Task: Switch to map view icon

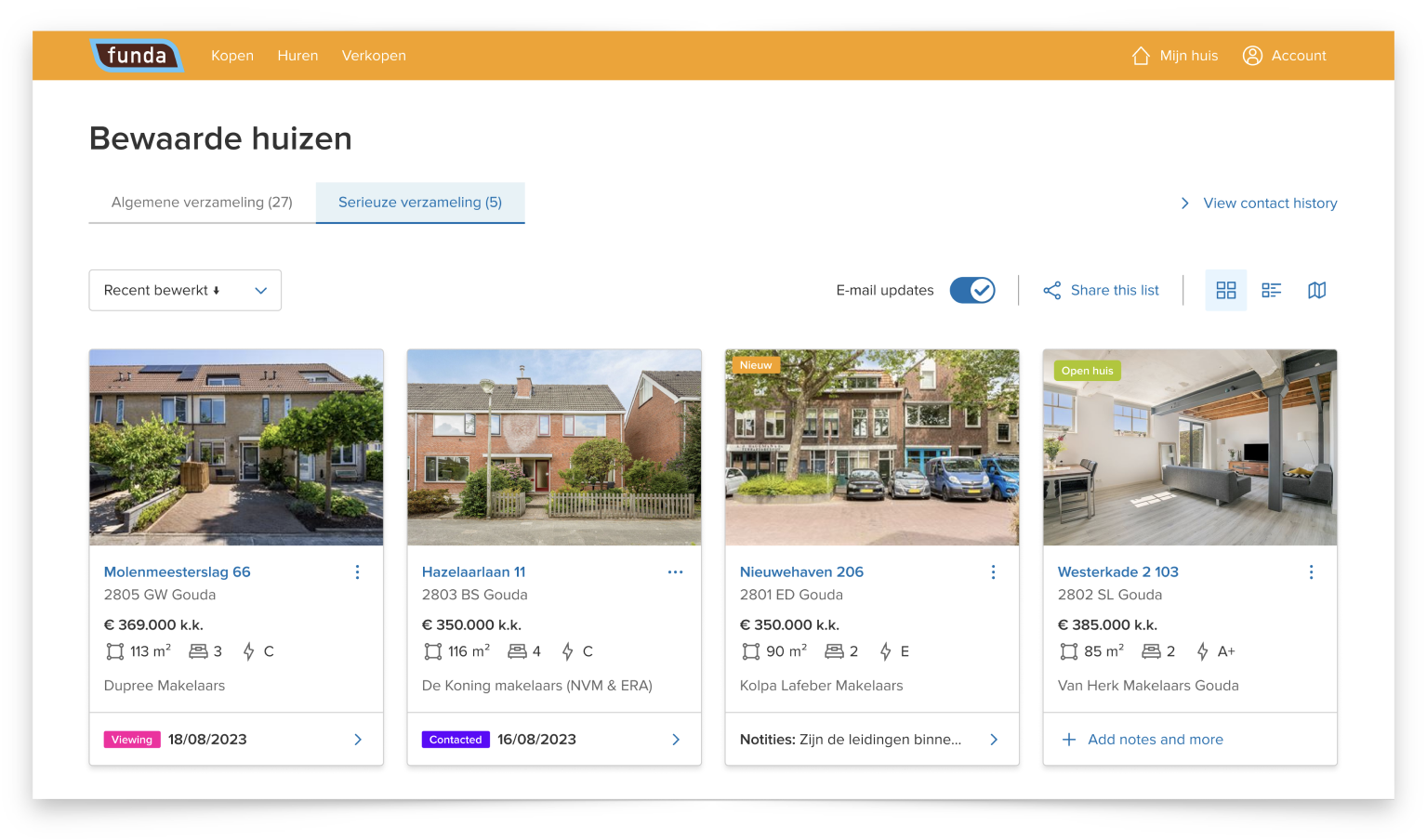Action: 1316,290
